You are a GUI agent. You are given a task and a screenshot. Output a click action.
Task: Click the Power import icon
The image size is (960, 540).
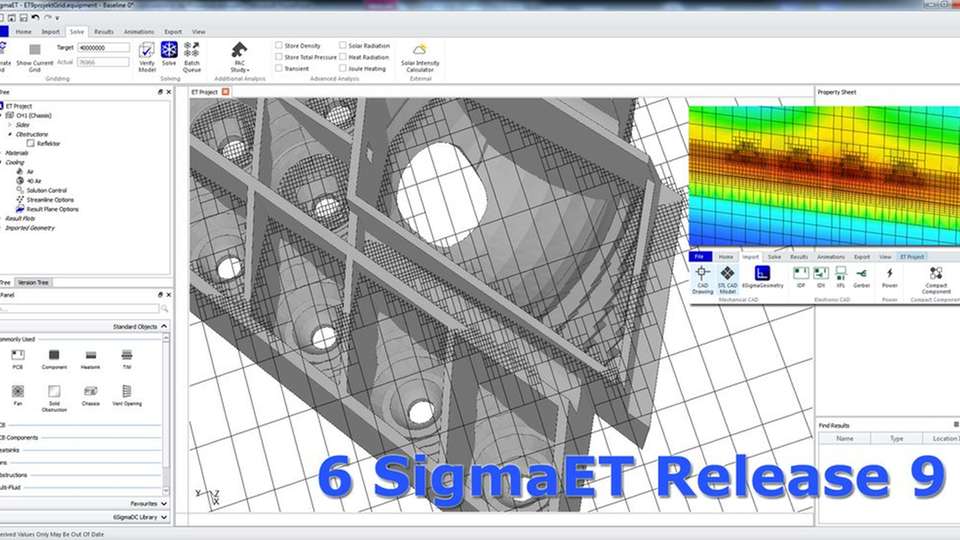click(x=890, y=273)
